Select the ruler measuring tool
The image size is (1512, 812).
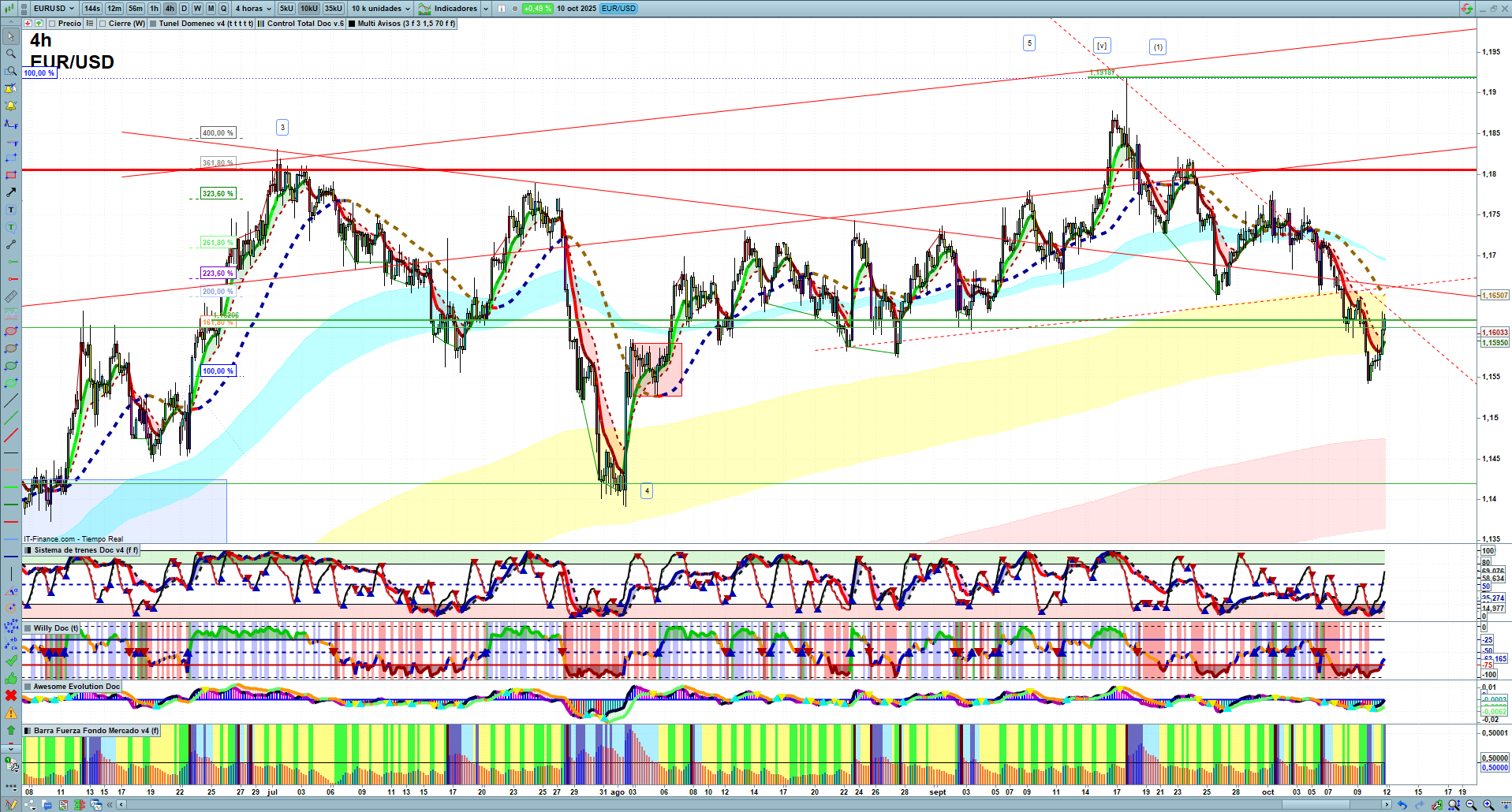click(11, 296)
